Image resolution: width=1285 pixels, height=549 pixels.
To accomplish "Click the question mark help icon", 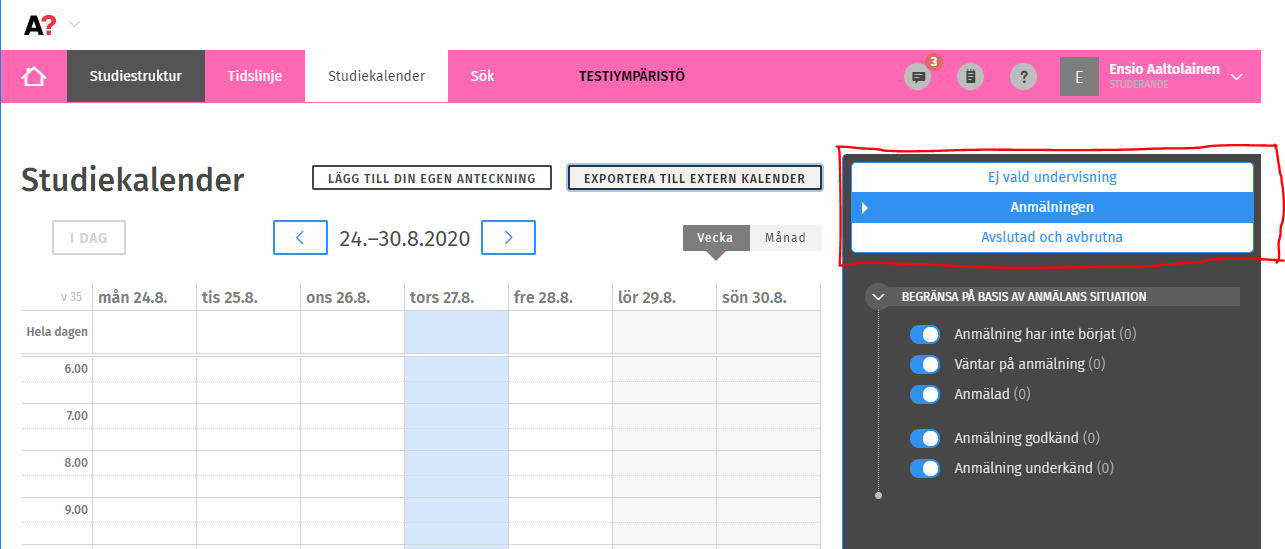I will point(1022,77).
